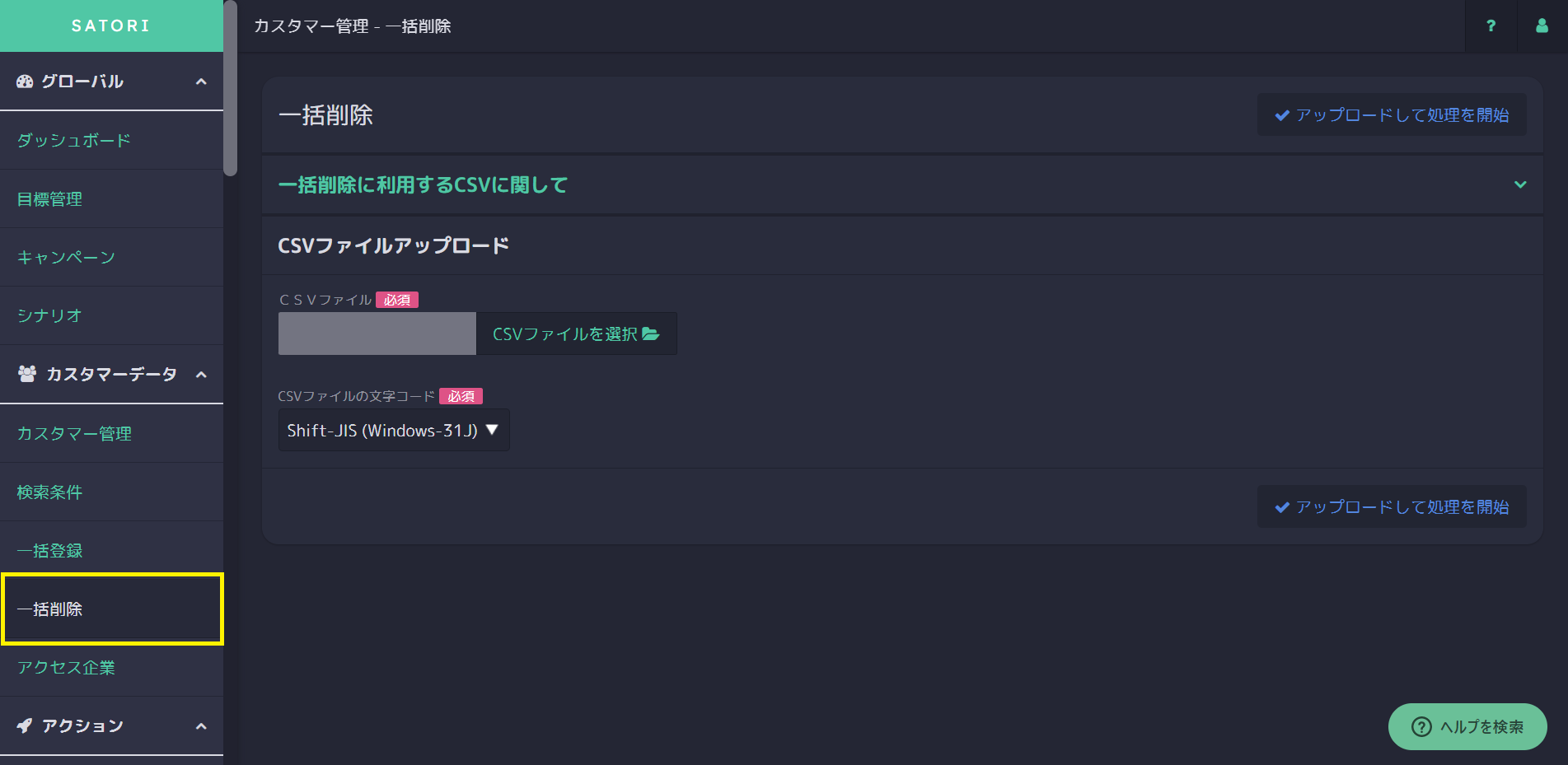Click top アップロードして処理を開始 button

coord(1392,115)
